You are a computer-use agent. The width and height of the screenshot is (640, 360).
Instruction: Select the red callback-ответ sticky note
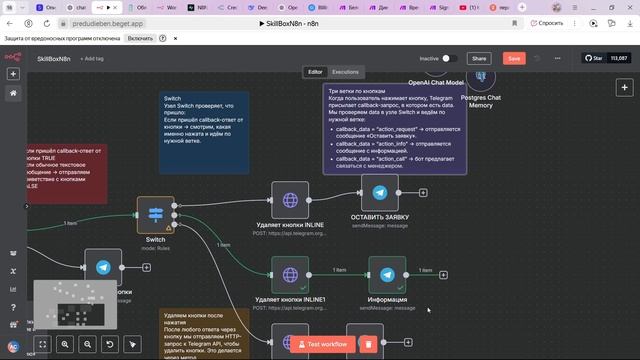pyautogui.click(x=67, y=173)
